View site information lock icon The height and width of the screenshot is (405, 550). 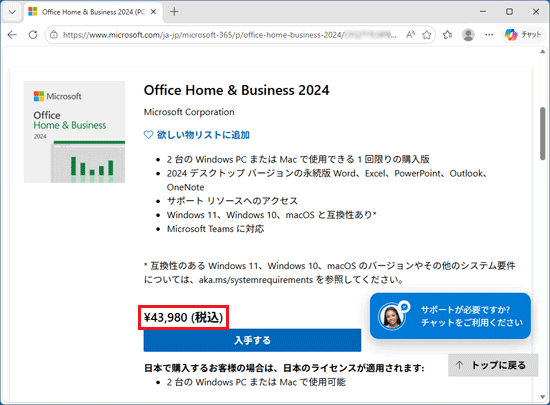(54, 35)
